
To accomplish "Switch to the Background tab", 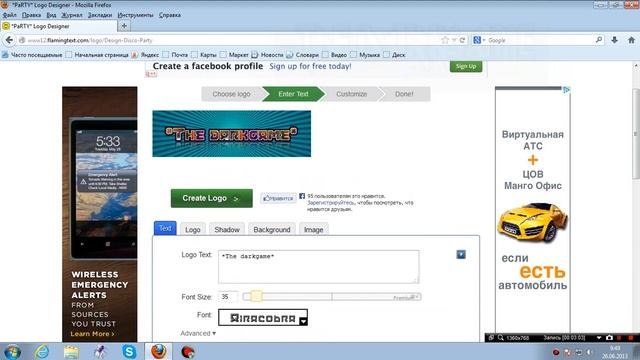I will [272, 229].
